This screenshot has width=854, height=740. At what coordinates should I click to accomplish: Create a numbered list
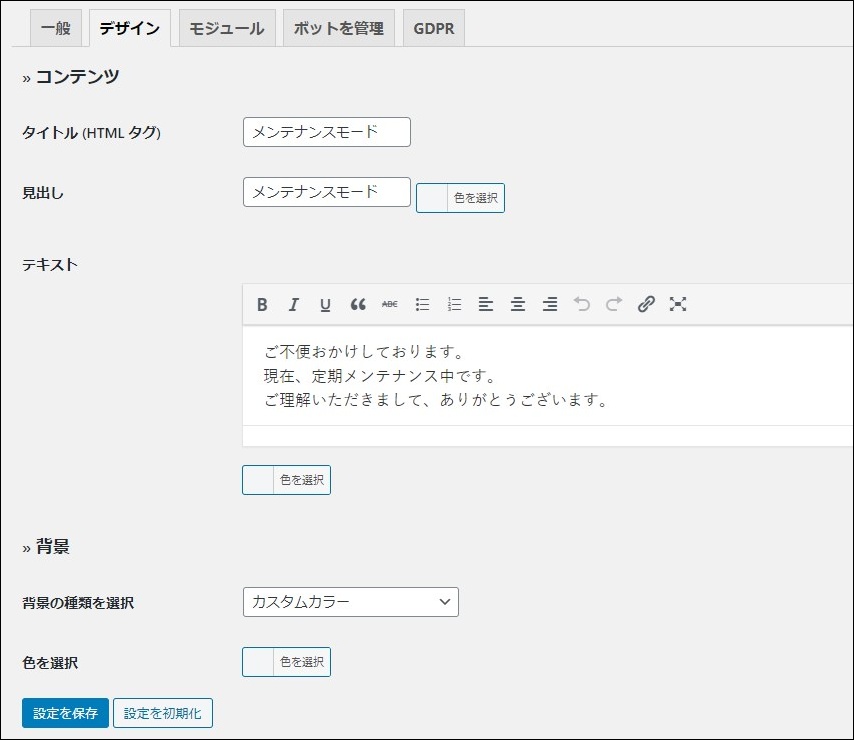pos(454,305)
